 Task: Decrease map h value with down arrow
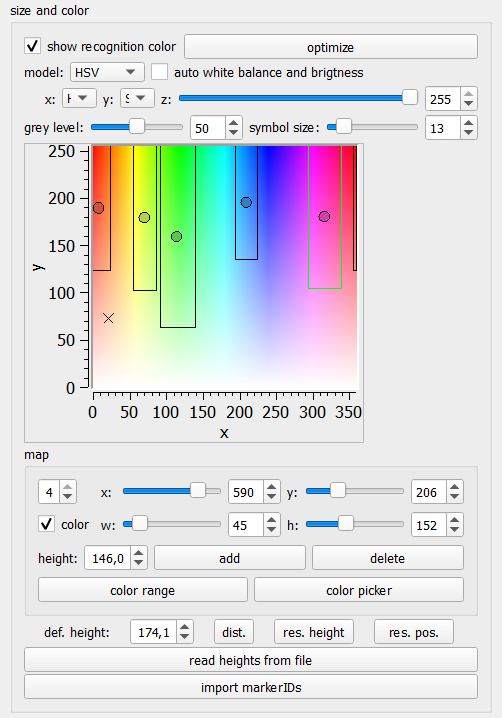(455, 530)
